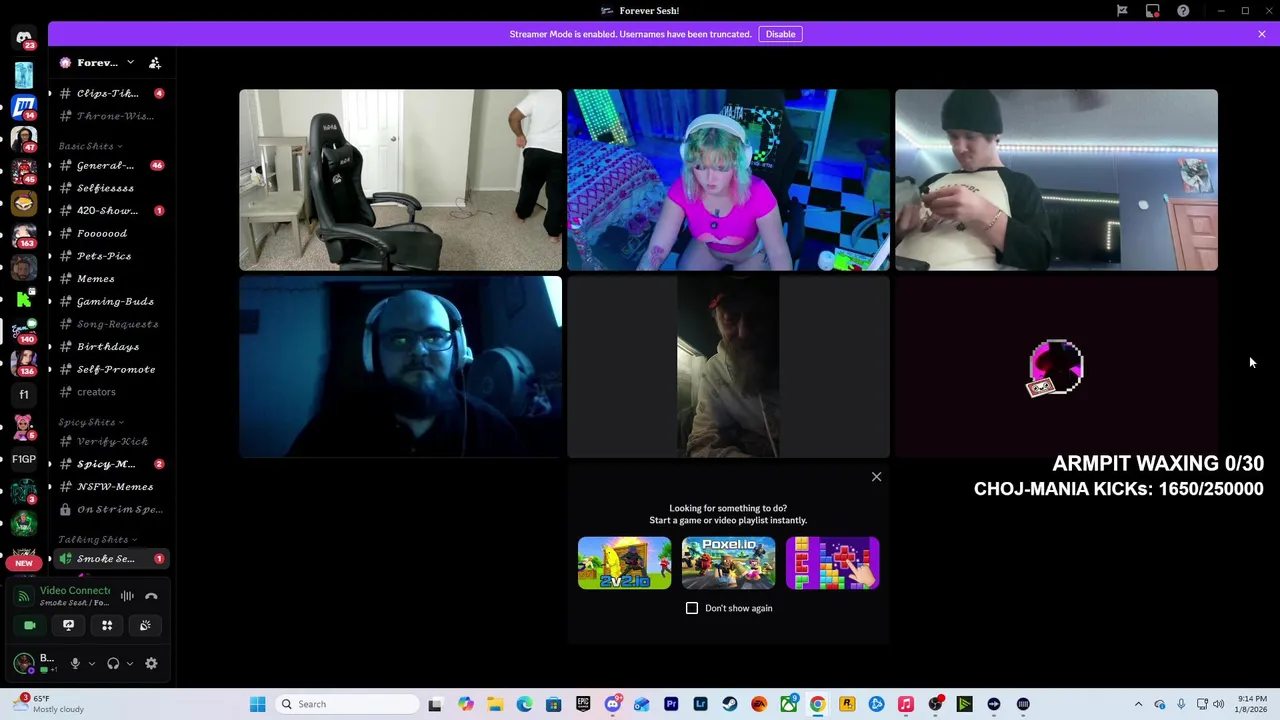Open noise suppression waveform icon
Viewport: 1280px width, 720px height.
[x=127, y=596]
